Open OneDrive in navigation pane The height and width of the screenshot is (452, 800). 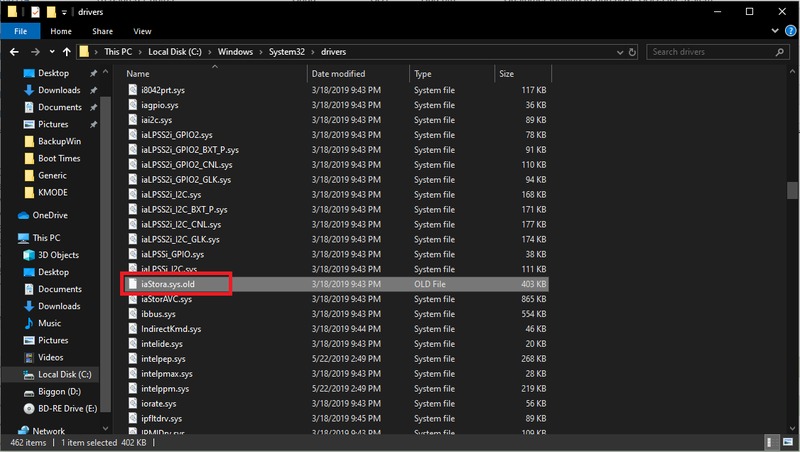coord(50,215)
